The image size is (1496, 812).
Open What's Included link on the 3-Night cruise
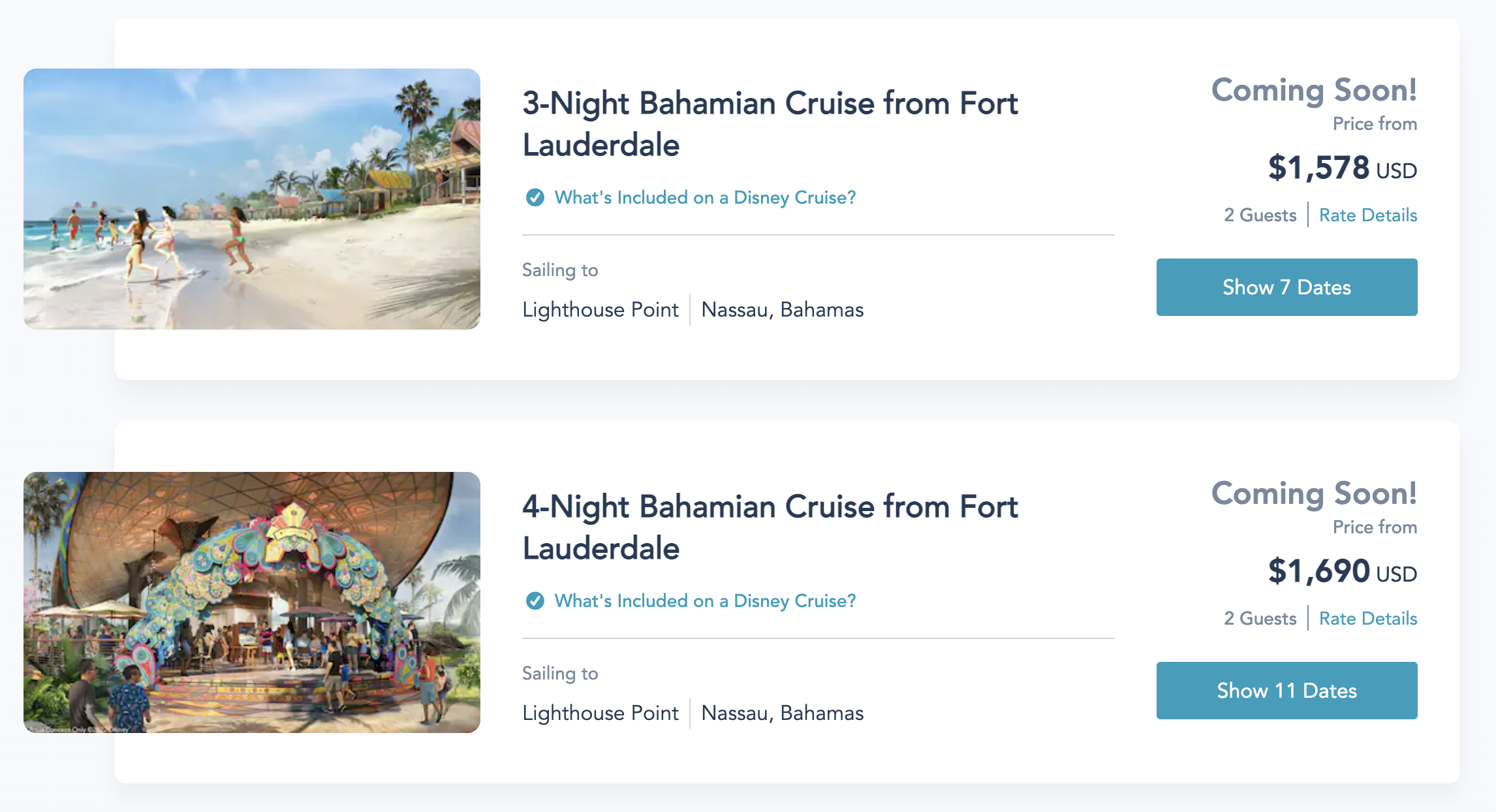click(x=705, y=197)
